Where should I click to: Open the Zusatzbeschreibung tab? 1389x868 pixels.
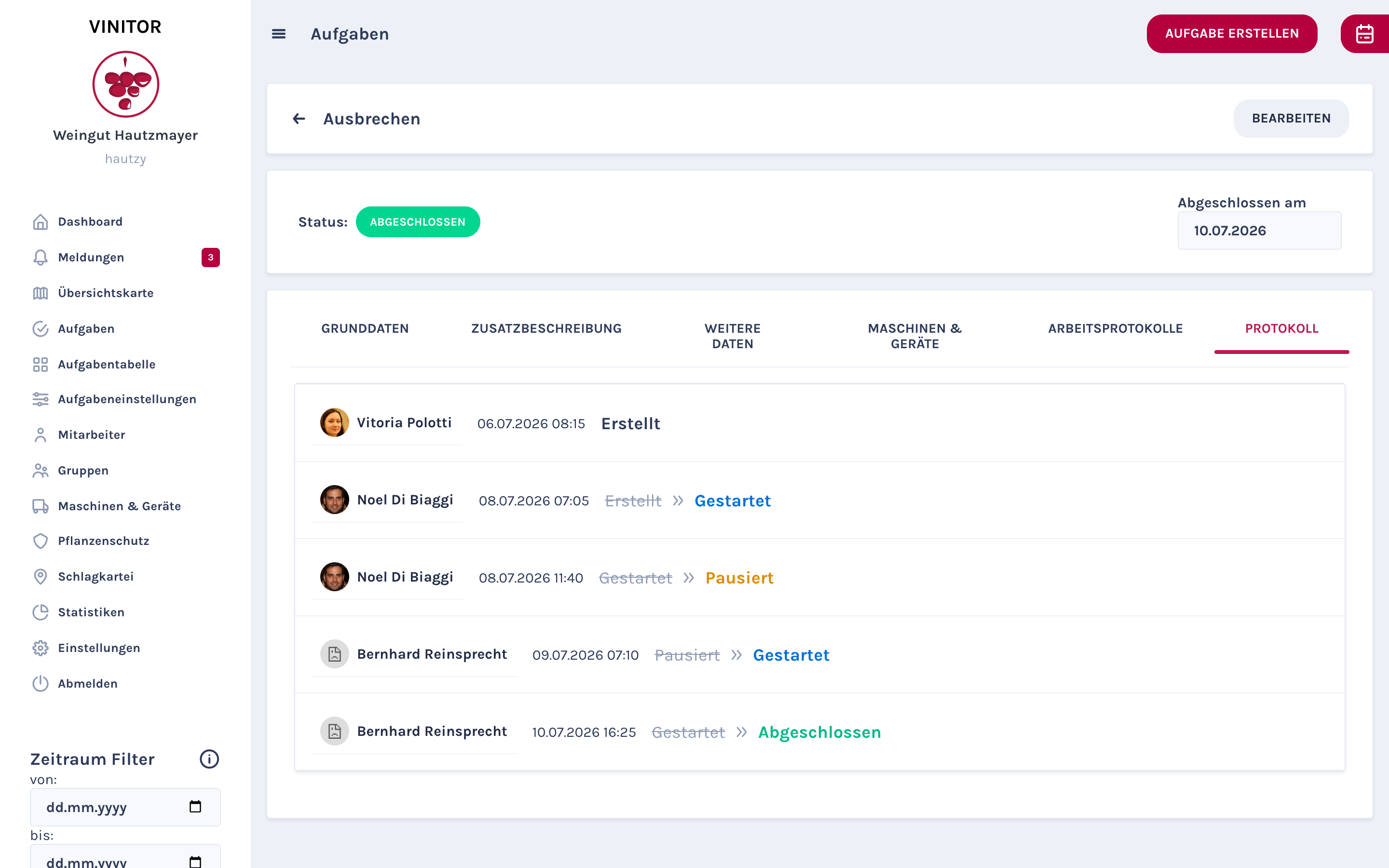click(x=546, y=328)
